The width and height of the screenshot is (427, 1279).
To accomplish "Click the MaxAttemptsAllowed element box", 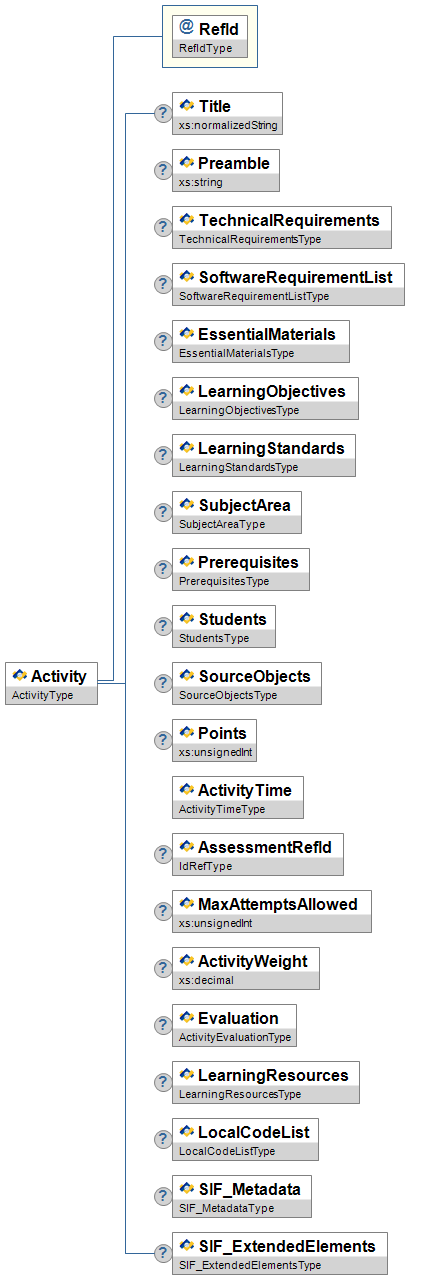I will click(271, 911).
